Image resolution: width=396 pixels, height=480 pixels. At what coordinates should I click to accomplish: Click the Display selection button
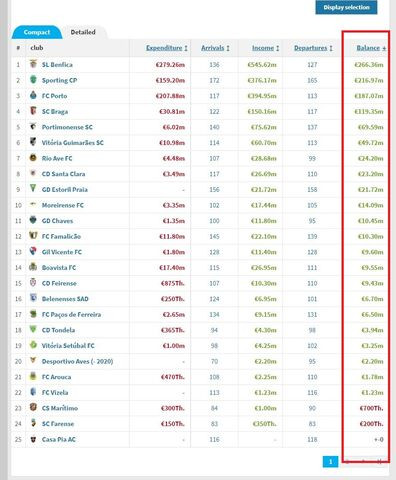point(346,7)
